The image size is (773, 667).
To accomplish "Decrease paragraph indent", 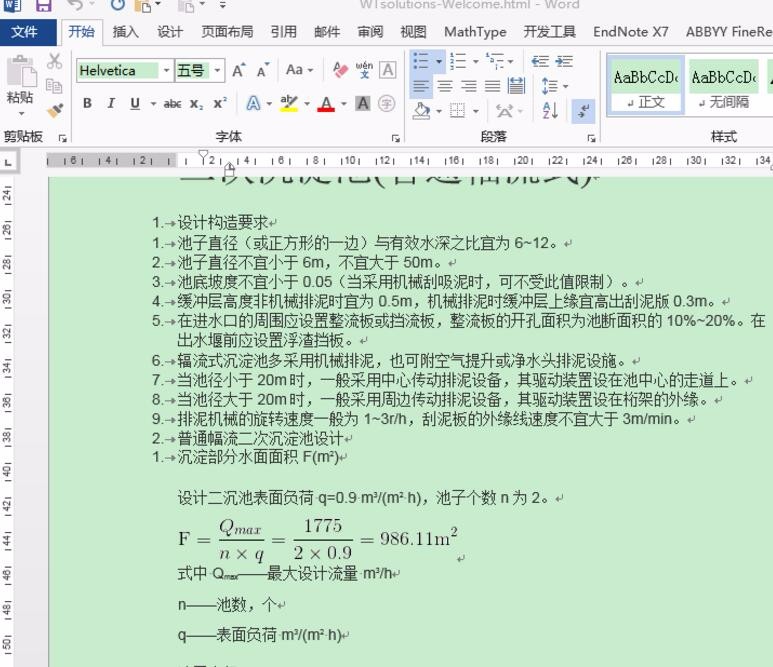I will (540, 62).
